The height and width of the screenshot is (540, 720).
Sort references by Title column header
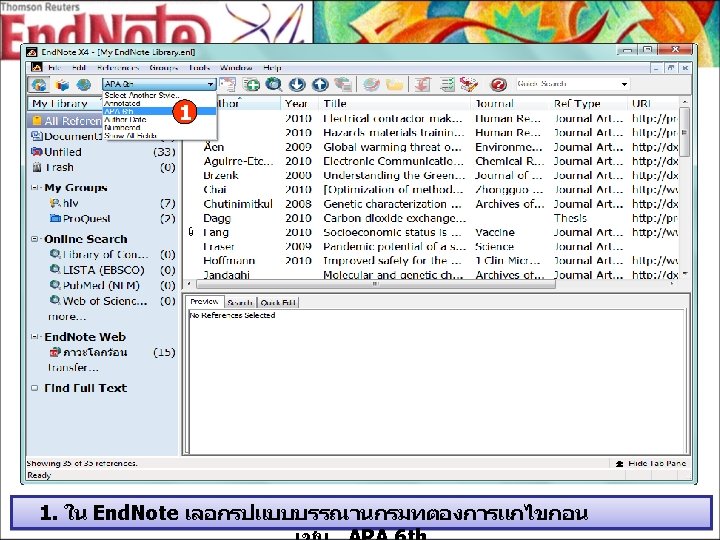coord(395,104)
